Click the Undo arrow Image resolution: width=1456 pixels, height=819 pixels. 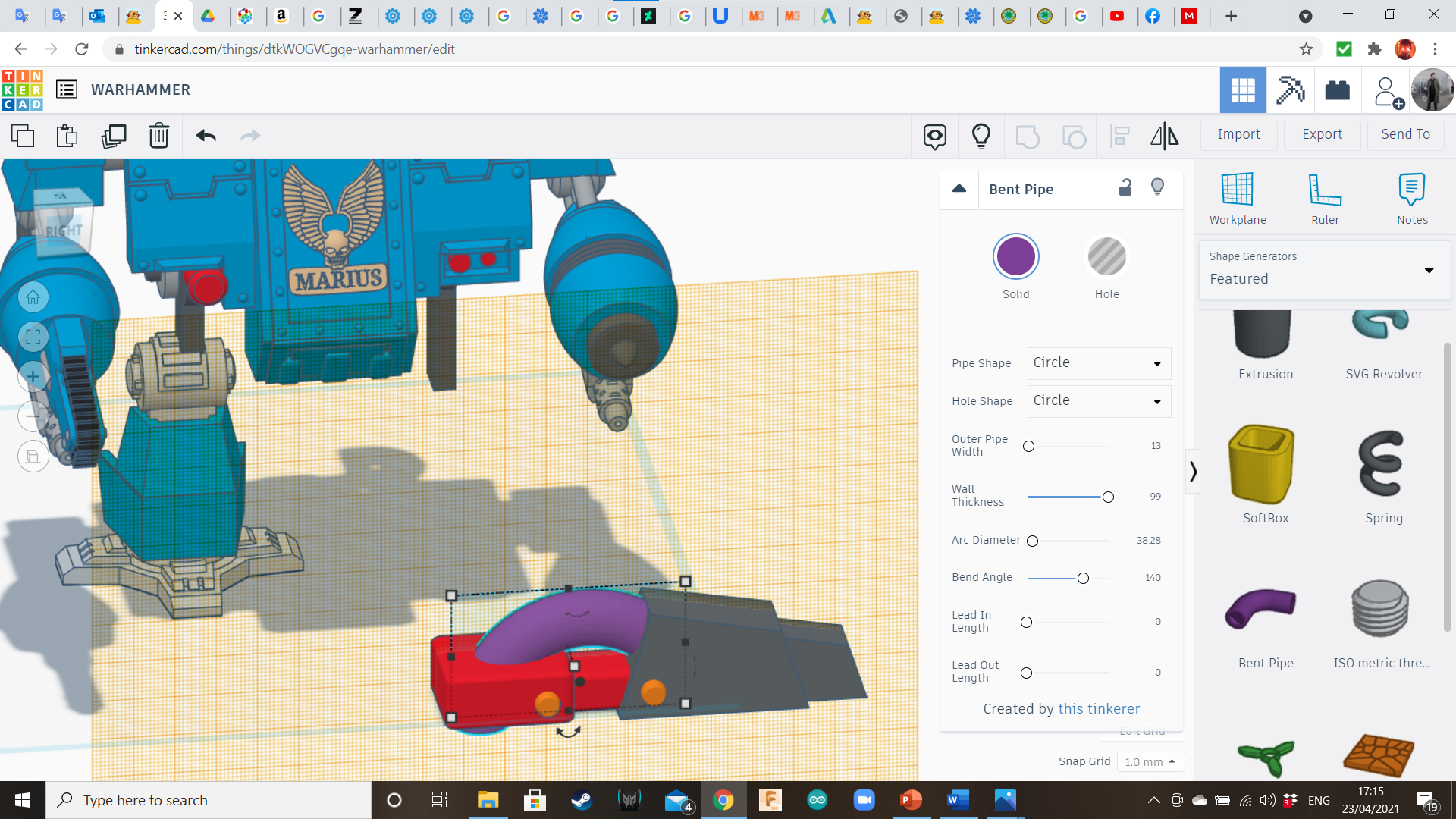point(206,136)
